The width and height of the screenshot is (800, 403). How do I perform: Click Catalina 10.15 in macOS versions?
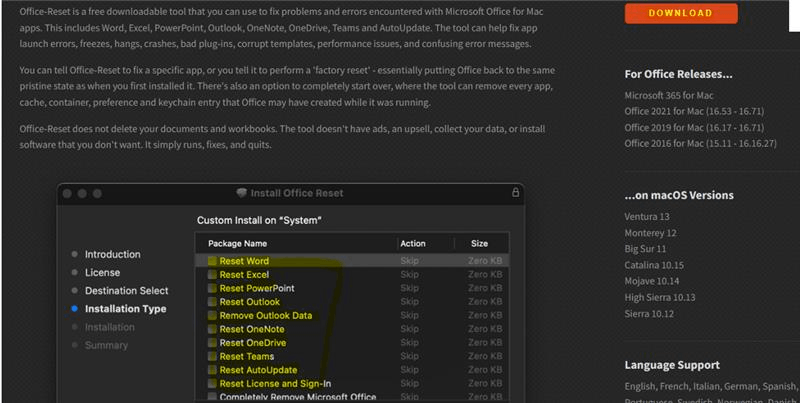654,265
